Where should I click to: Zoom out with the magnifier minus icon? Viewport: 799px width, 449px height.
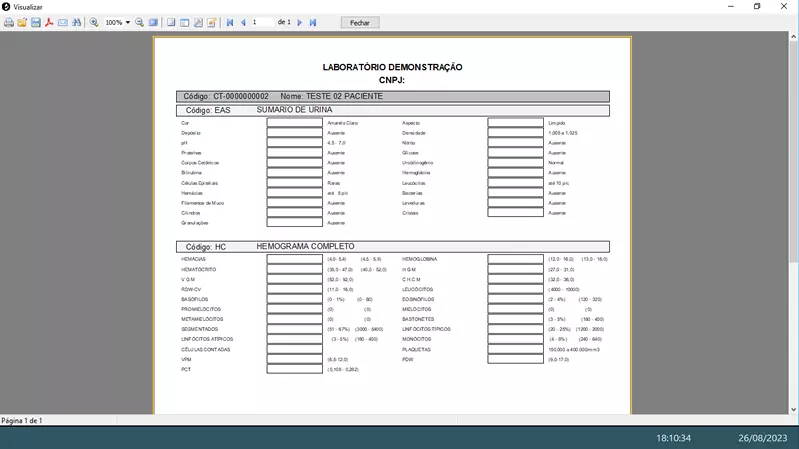tap(140, 22)
